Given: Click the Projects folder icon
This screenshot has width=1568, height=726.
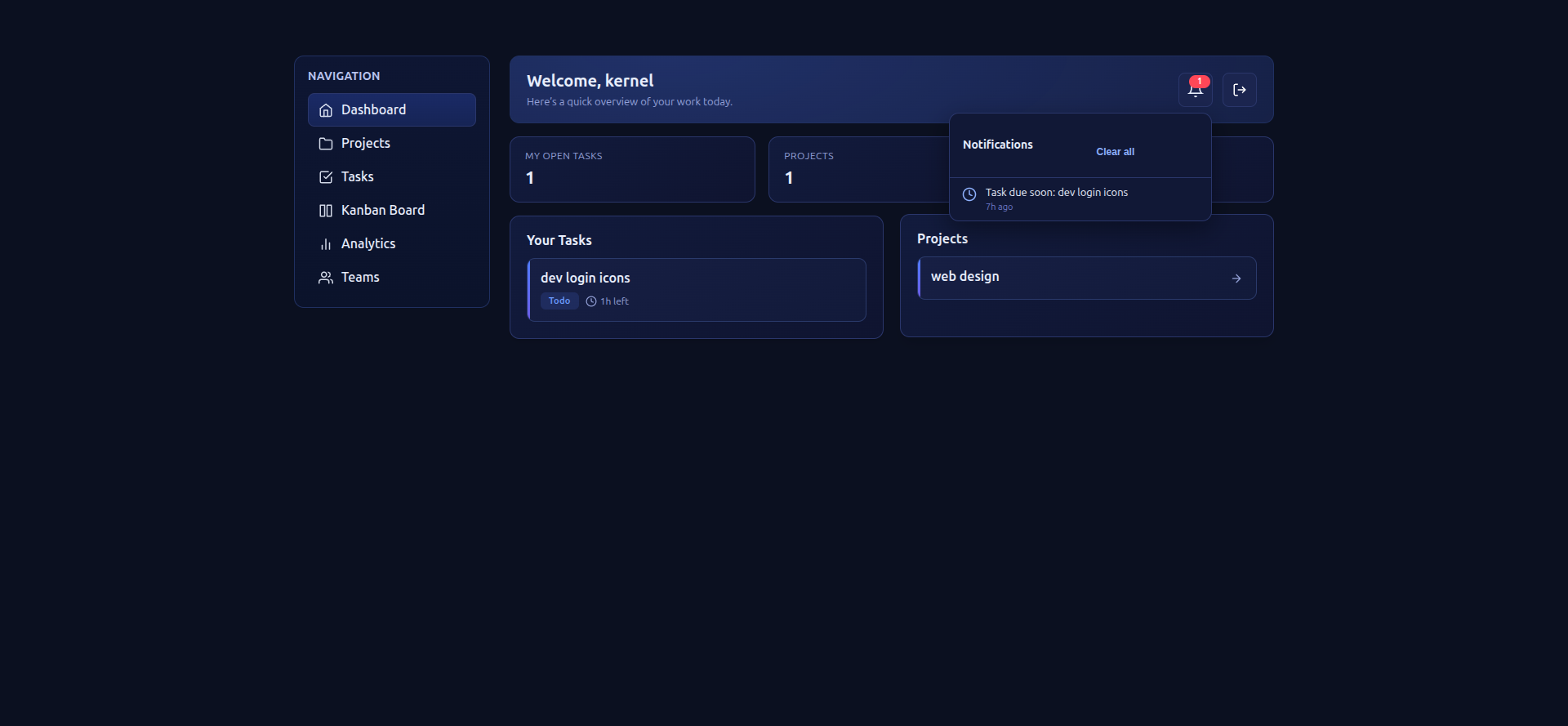Looking at the screenshot, I should tap(326, 144).
